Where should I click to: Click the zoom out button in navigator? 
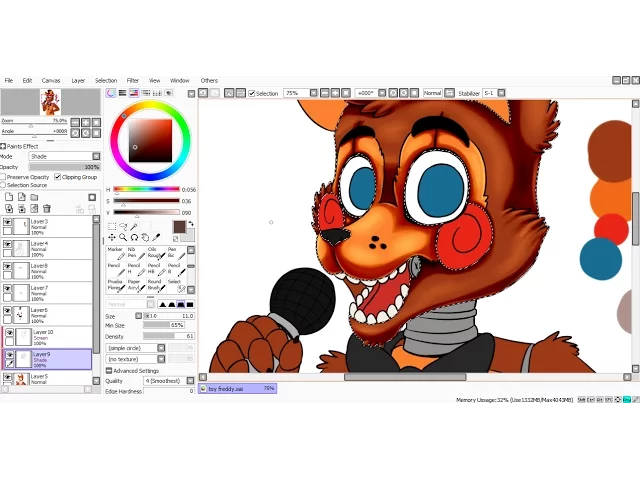tap(75, 122)
